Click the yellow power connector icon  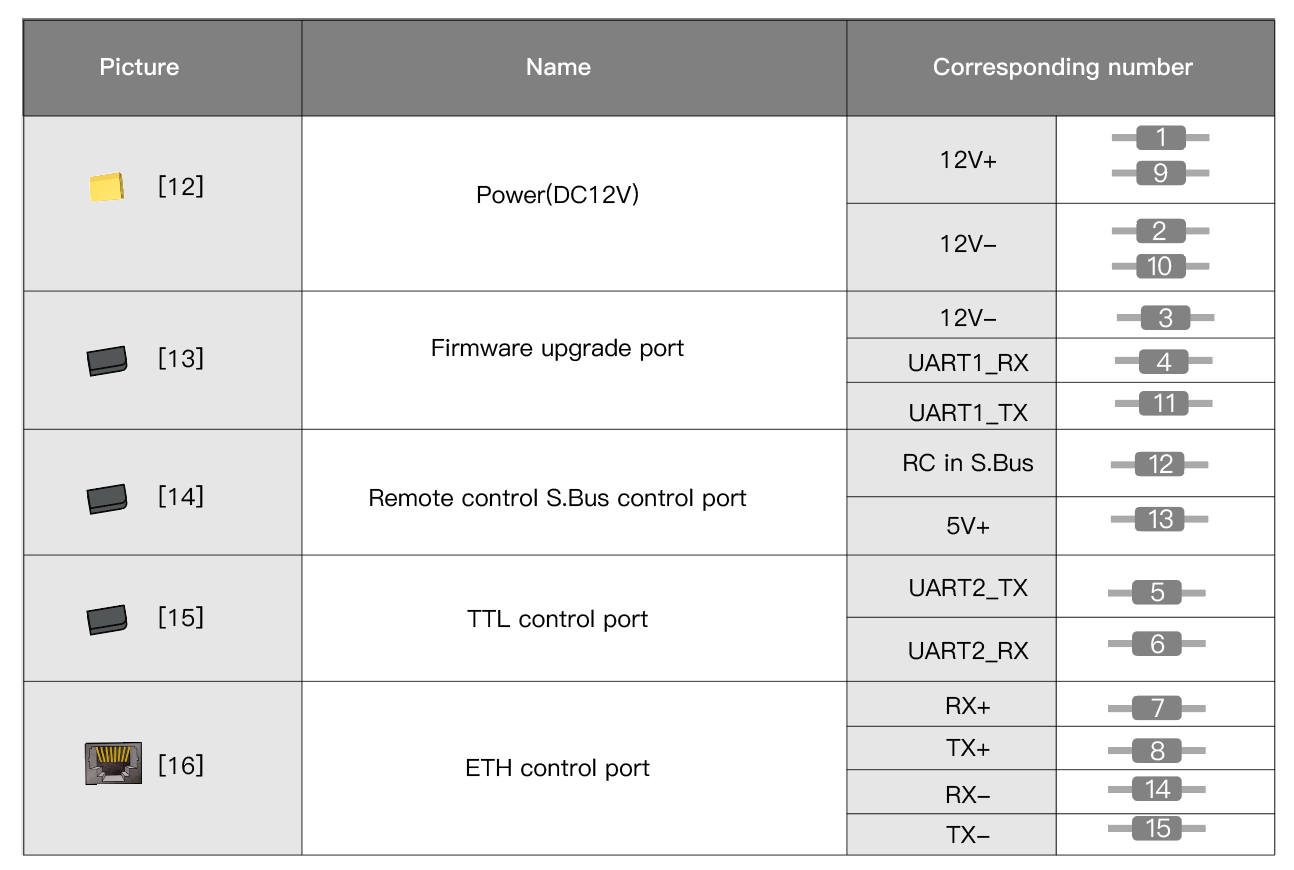pos(106,187)
